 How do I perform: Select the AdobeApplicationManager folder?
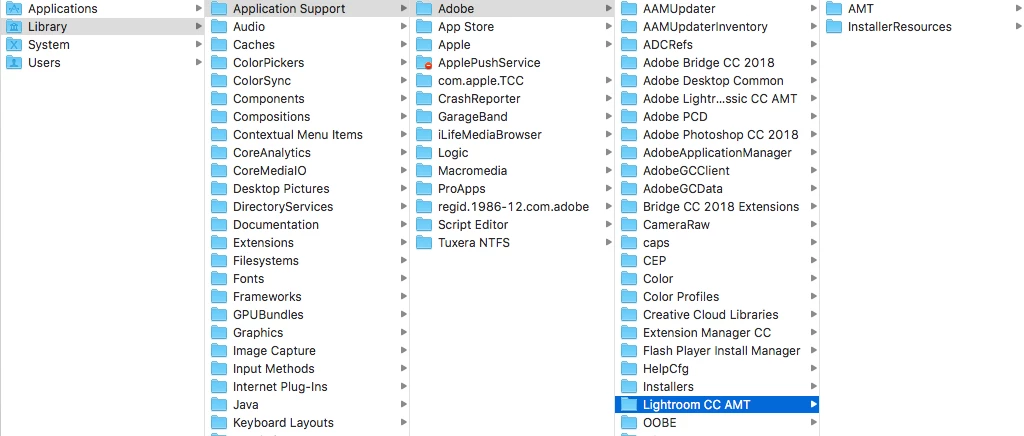[717, 153]
